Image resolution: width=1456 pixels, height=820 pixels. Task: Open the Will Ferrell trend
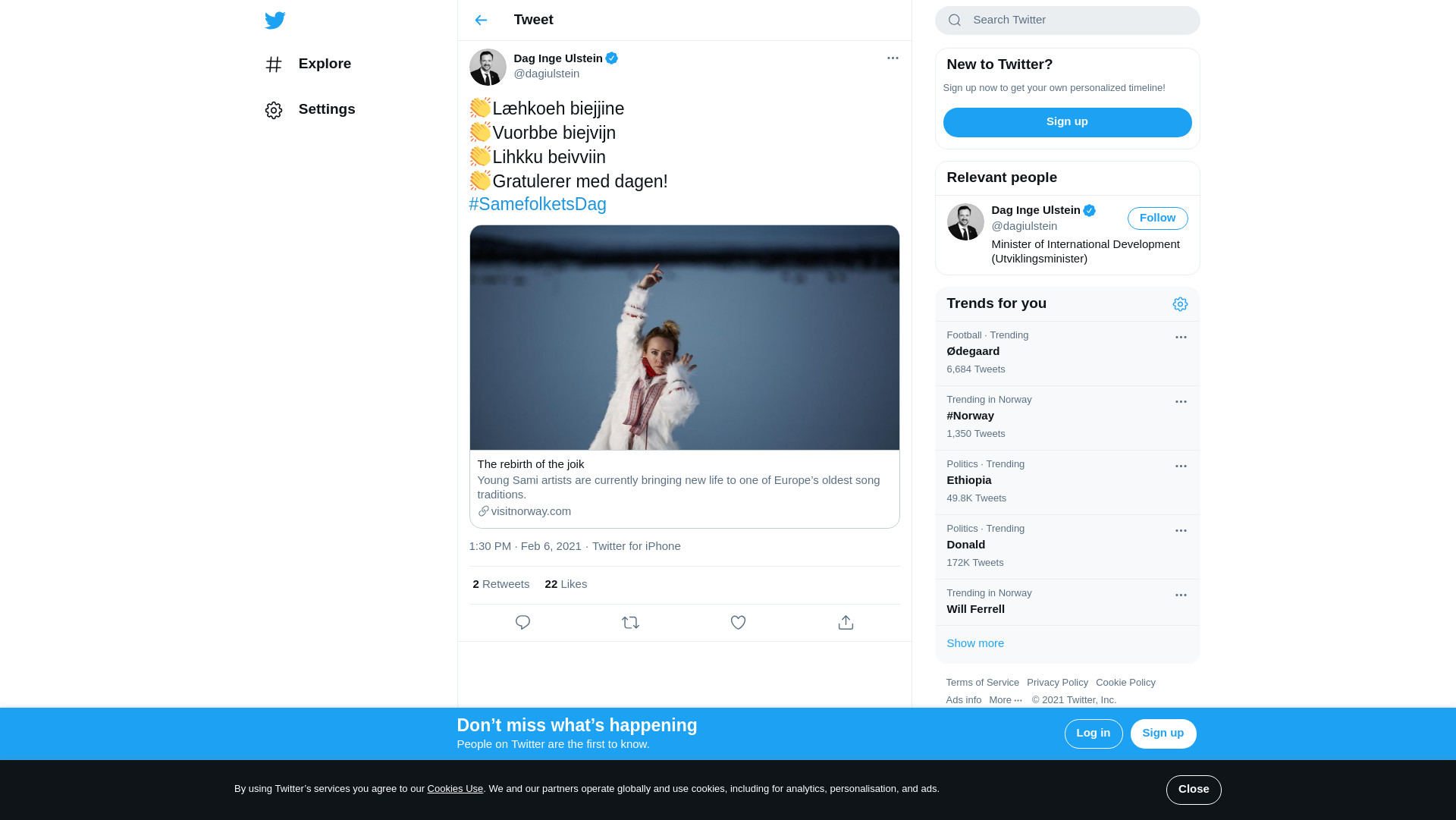[1067, 602]
